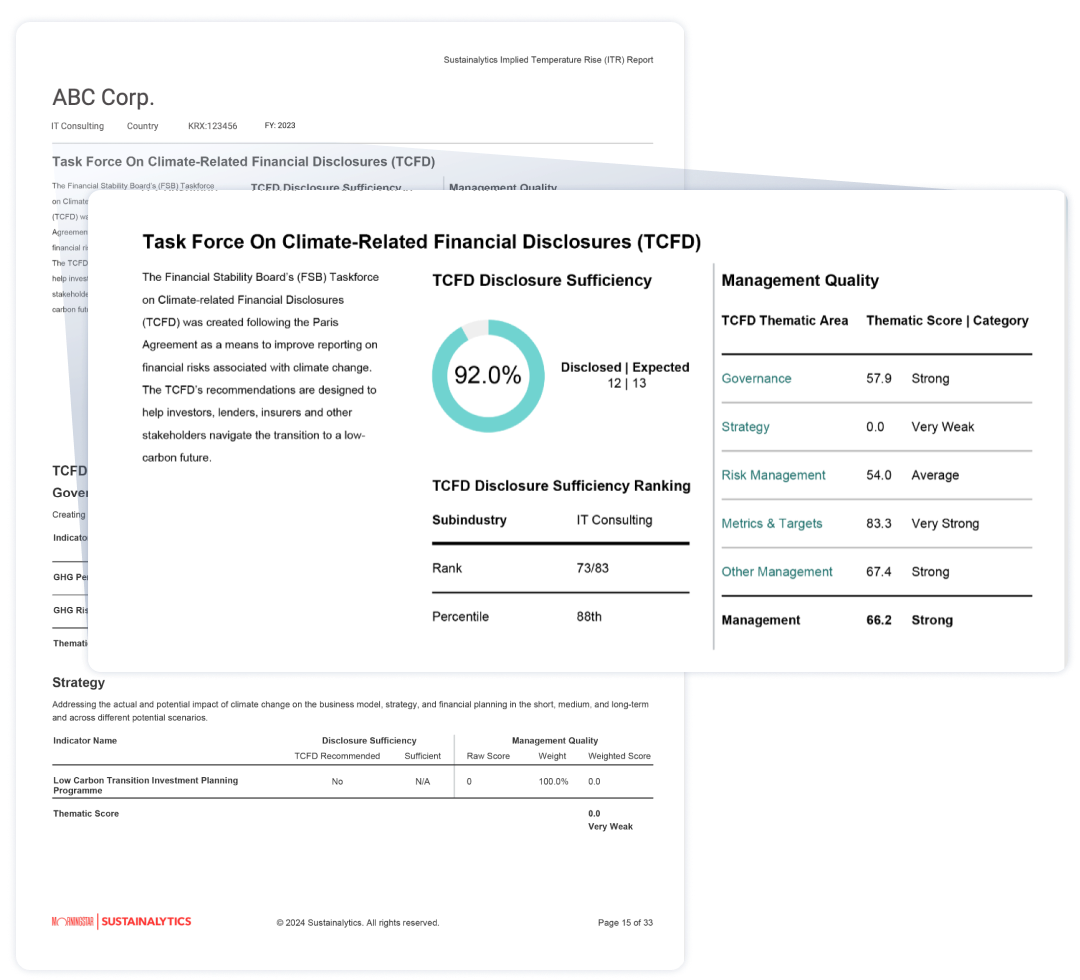
Task: Open the Metrics & Targets link
Action: point(771,524)
